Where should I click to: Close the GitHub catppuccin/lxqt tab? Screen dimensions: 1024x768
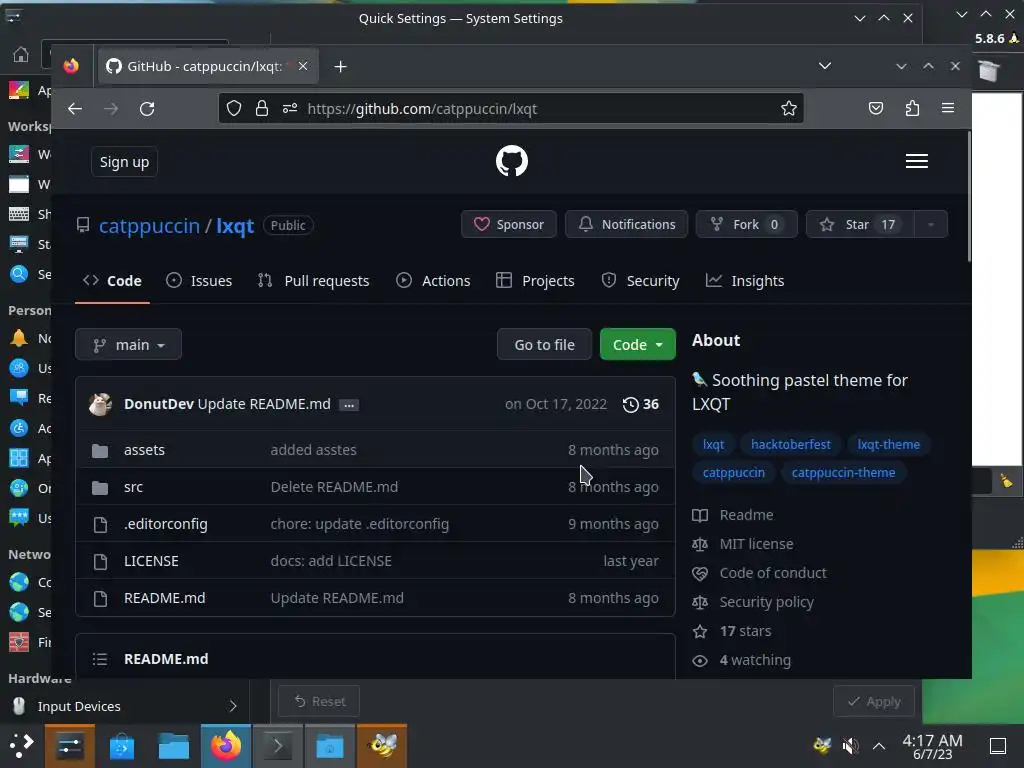click(x=302, y=66)
